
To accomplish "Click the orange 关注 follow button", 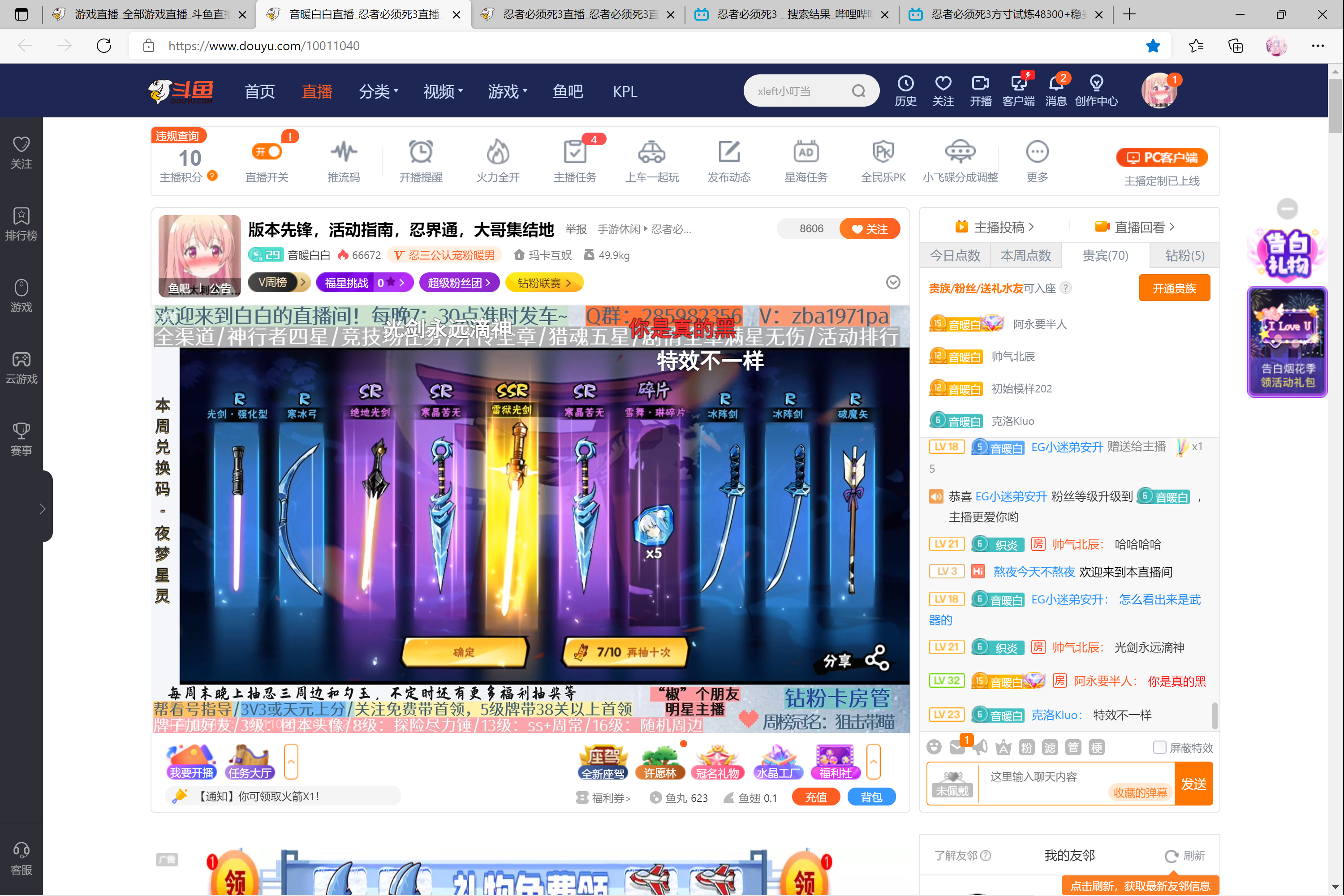I will click(x=870, y=228).
